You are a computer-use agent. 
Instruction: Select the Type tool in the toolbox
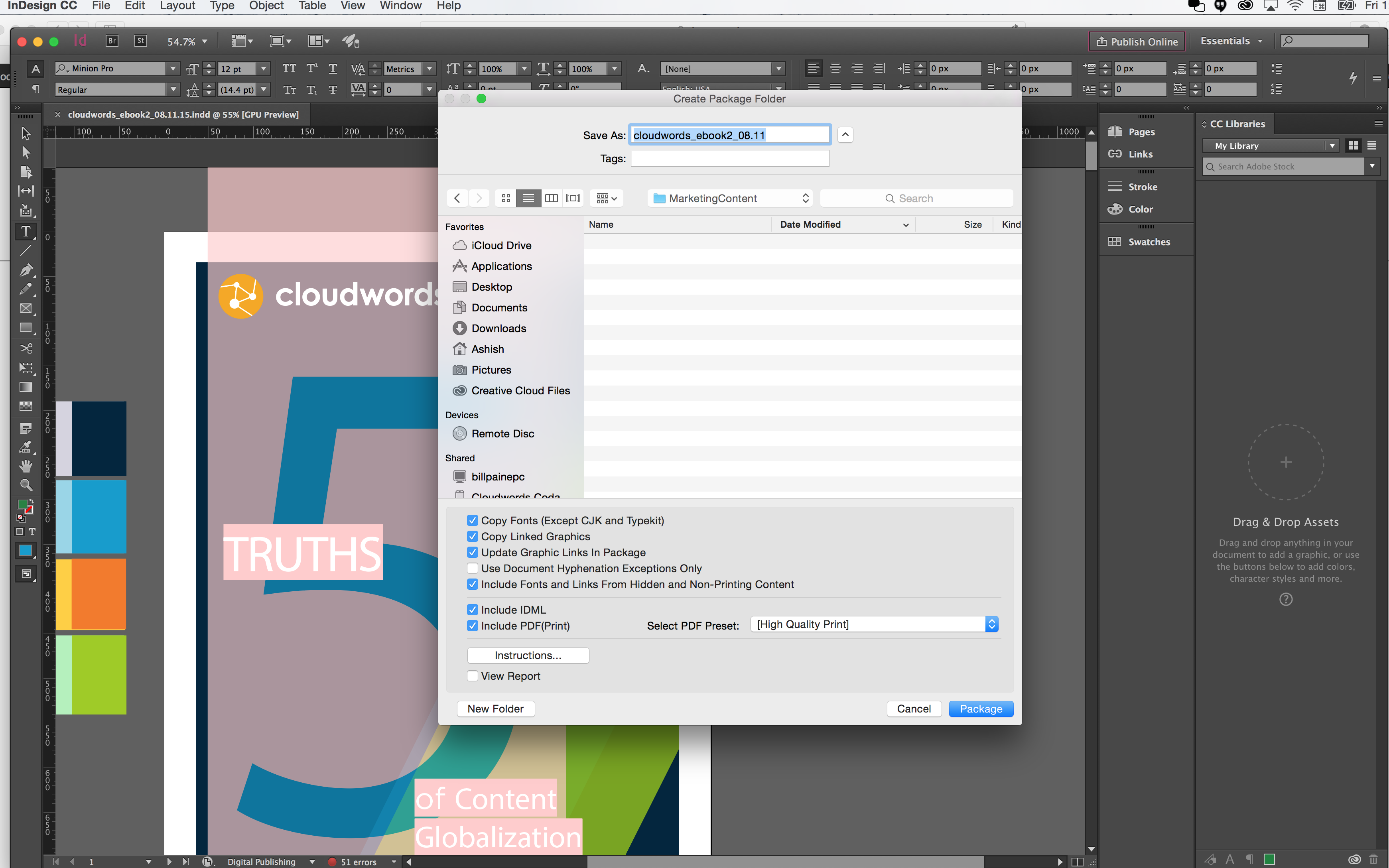[25, 231]
